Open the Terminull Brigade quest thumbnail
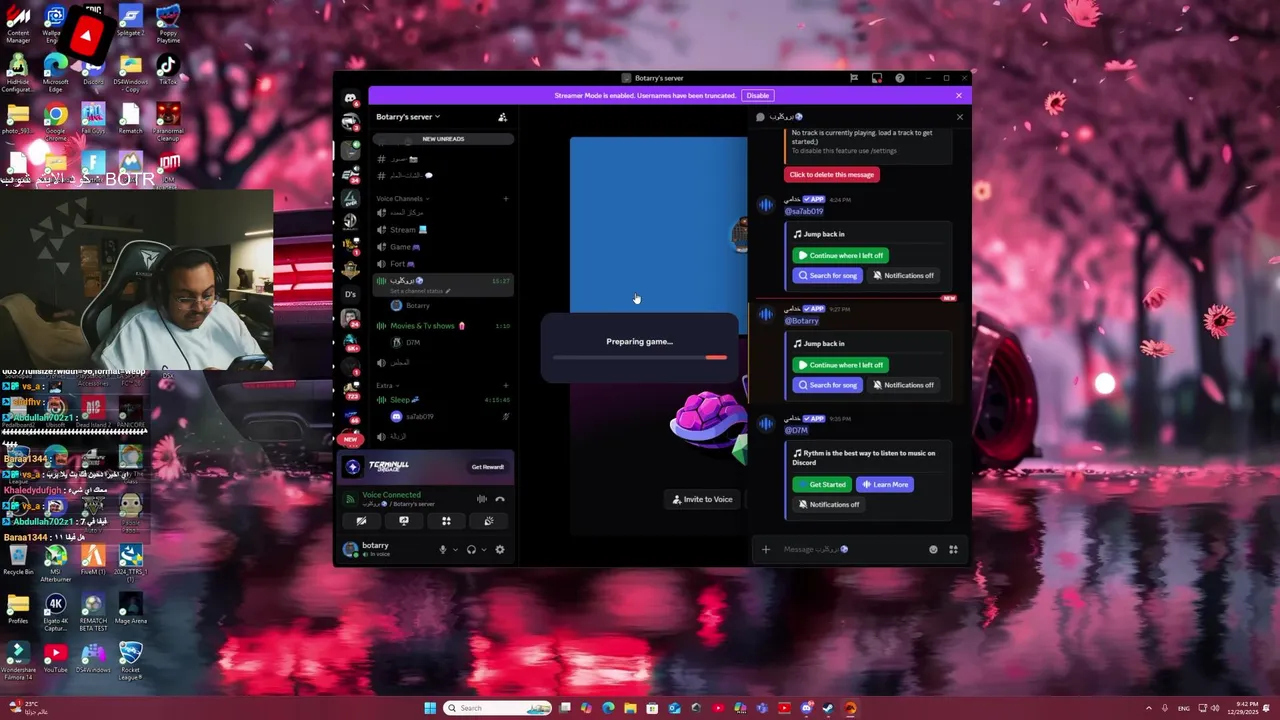1280x720 pixels. [352, 467]
